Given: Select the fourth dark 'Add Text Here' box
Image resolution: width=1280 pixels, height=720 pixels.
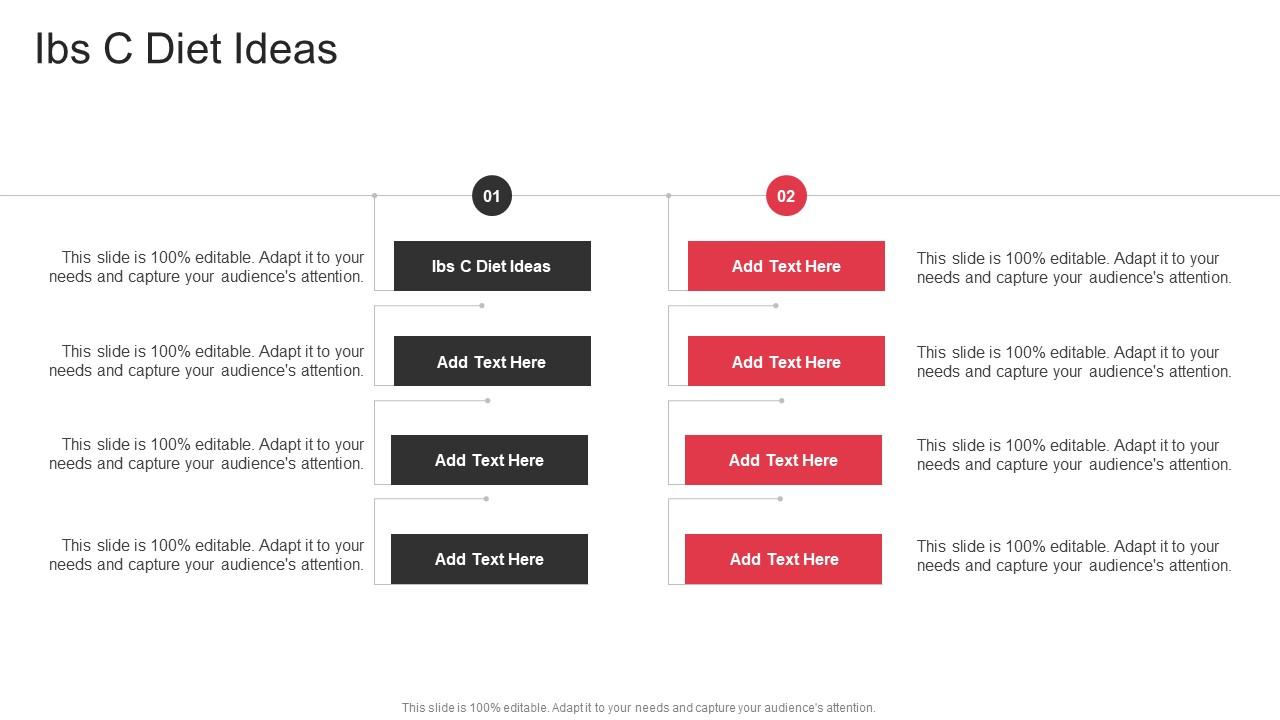Looking at the screenshot, I should point(489,559).
